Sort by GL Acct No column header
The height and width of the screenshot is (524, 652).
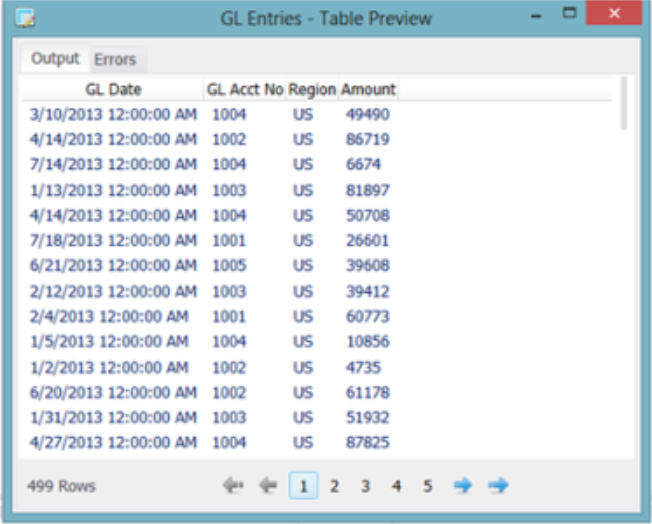pos(245,89)
